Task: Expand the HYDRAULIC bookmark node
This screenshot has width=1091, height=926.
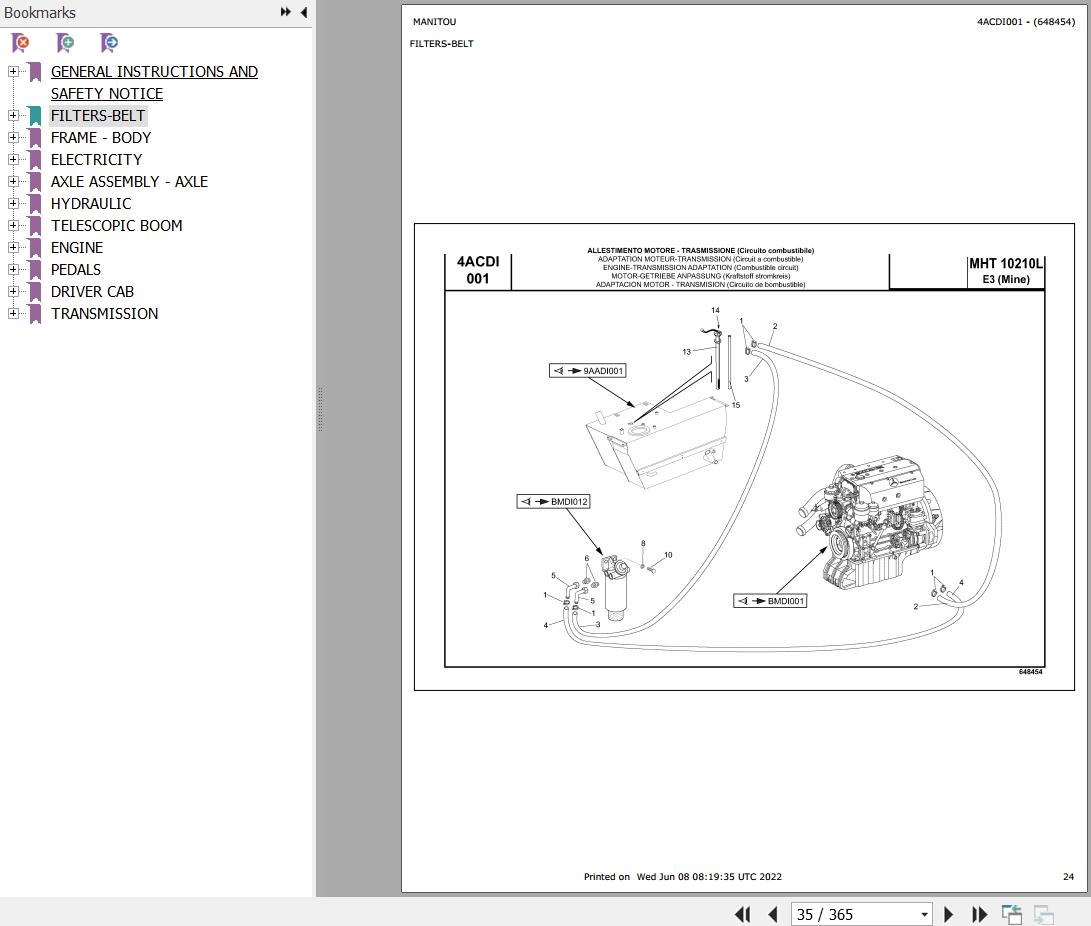Action: [x=13, y=203]
